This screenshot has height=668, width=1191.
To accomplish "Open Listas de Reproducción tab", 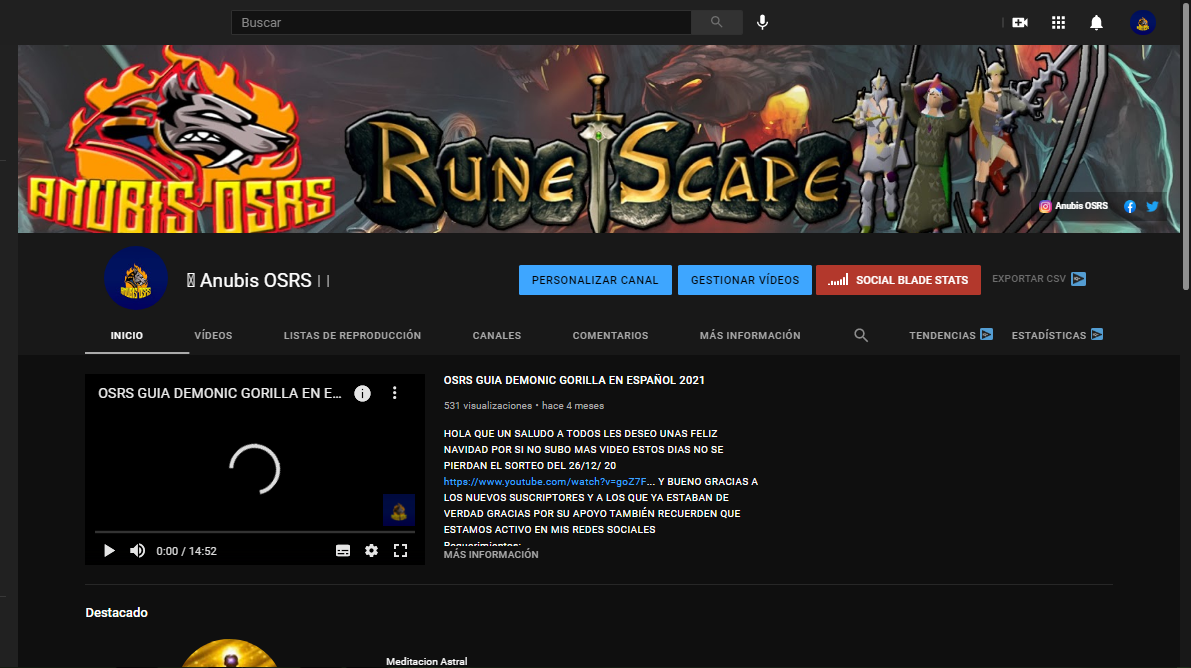I will point(352,335).
